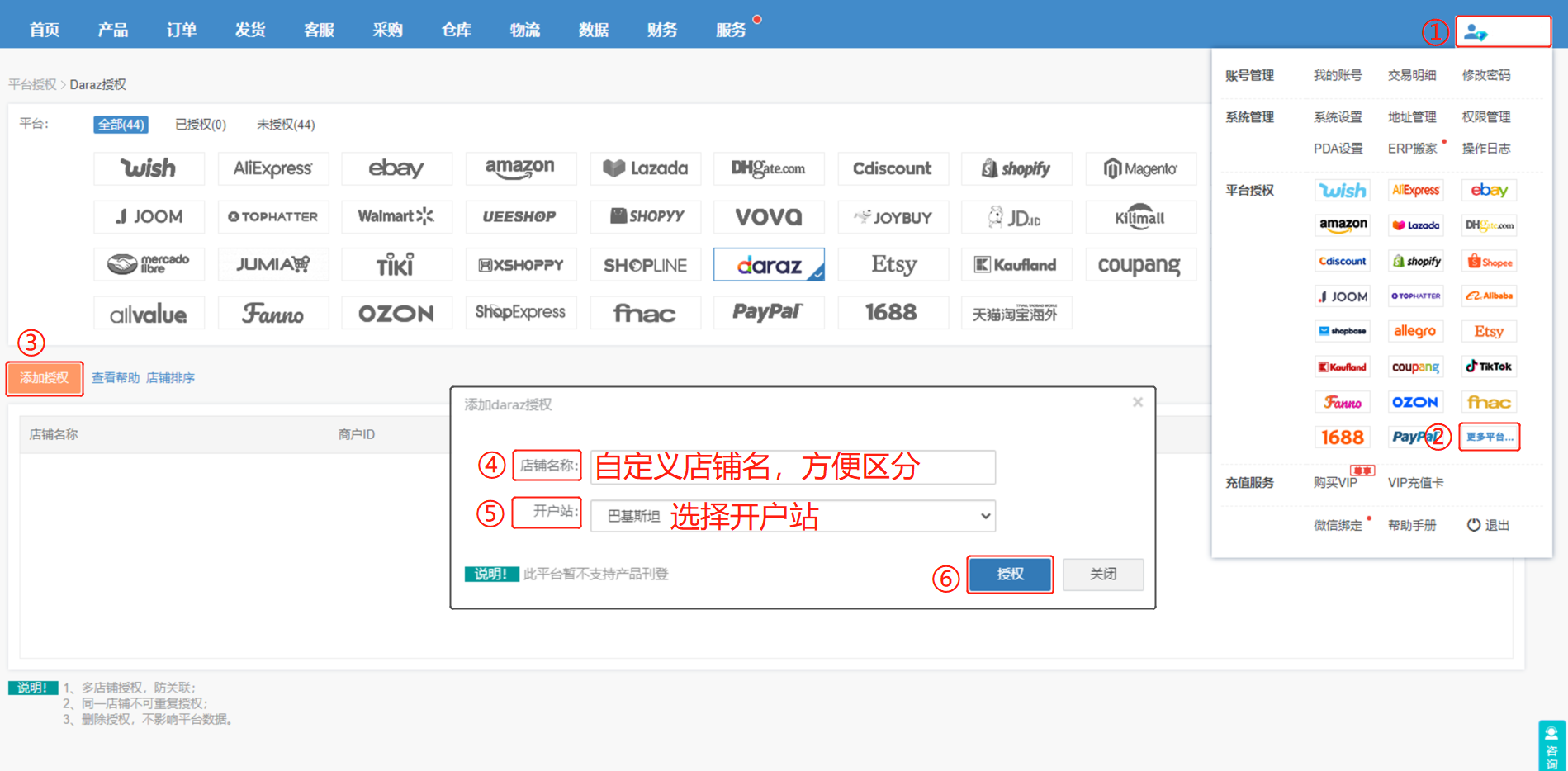Select the VOVA platform tile
This screenshot has height=771, width=1568.
pos(769,216)
